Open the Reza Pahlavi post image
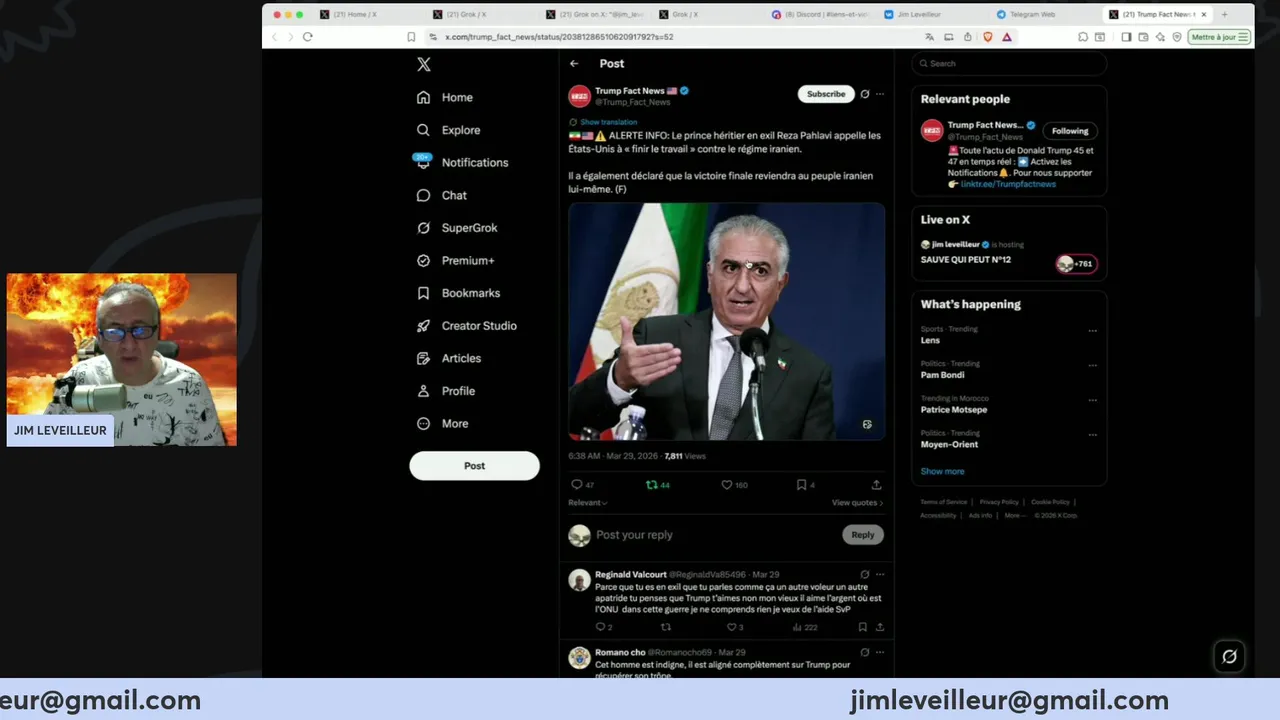 (x=727, y=322)
